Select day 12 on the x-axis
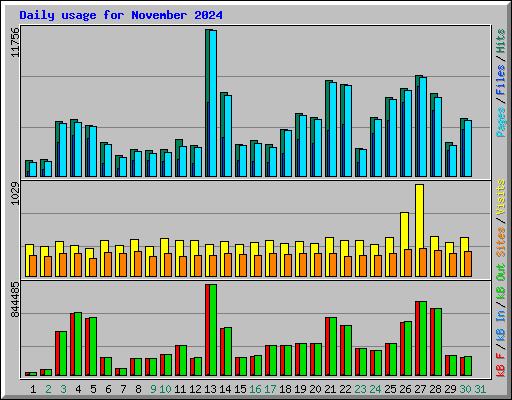 tap(195, 389)
